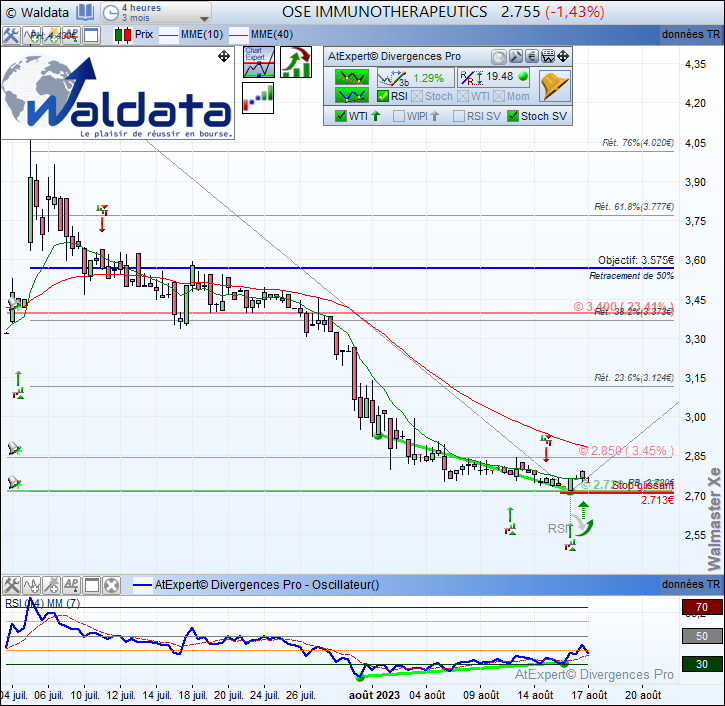Open AtExpert Divergences Pro settings hammer icon
The height and width of the screenshot is (706, 725).
point(515,57)
